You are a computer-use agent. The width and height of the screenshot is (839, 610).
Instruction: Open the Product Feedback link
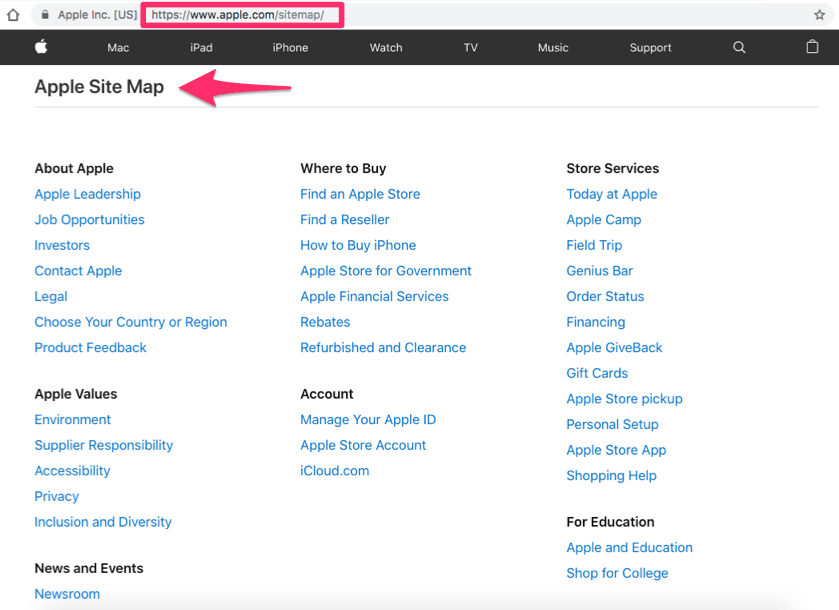90,348
